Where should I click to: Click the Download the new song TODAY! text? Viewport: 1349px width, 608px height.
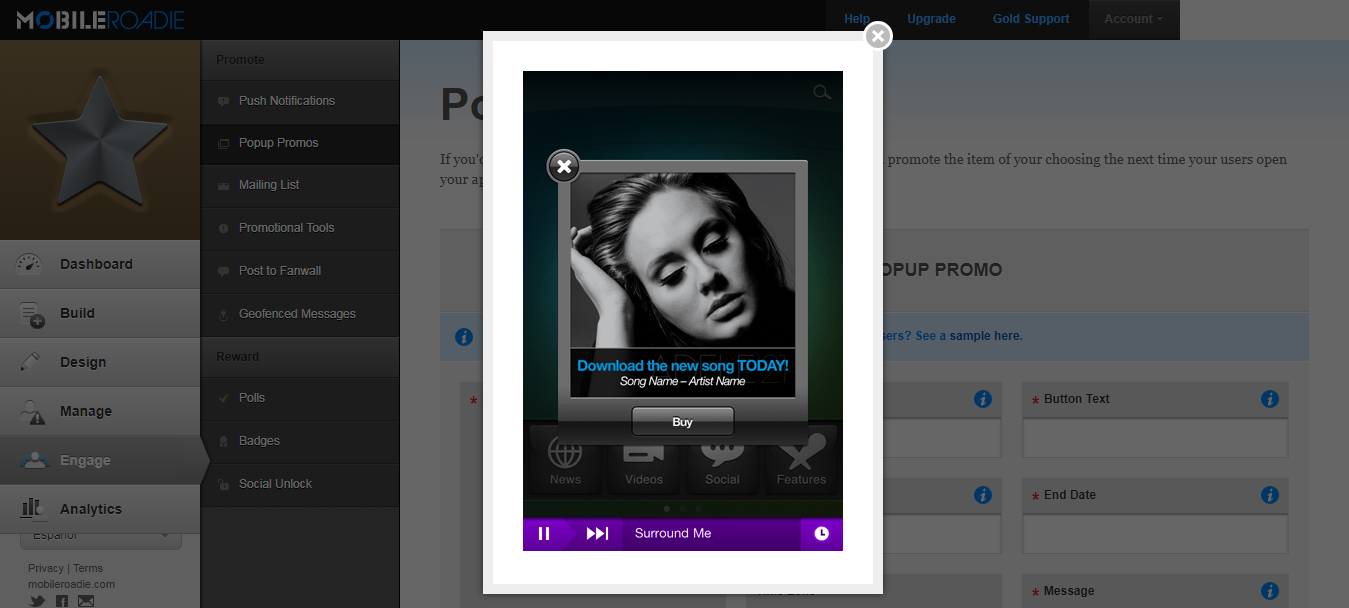[x=683, y=366]
